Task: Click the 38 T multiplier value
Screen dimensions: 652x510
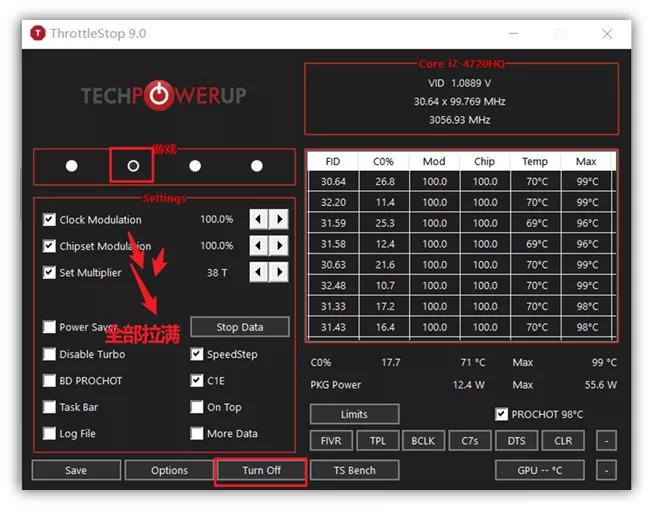Action: (217, 273)
